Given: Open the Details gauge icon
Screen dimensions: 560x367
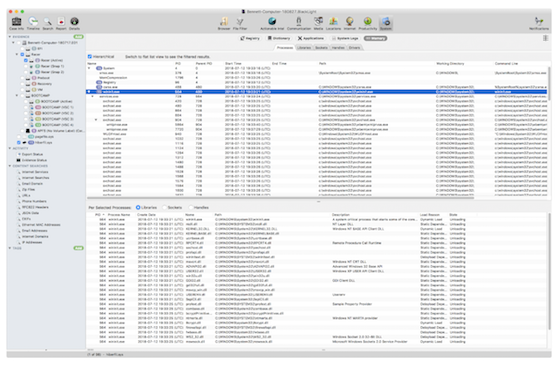Looking at the screenshot, I should (x=74, y=22).
